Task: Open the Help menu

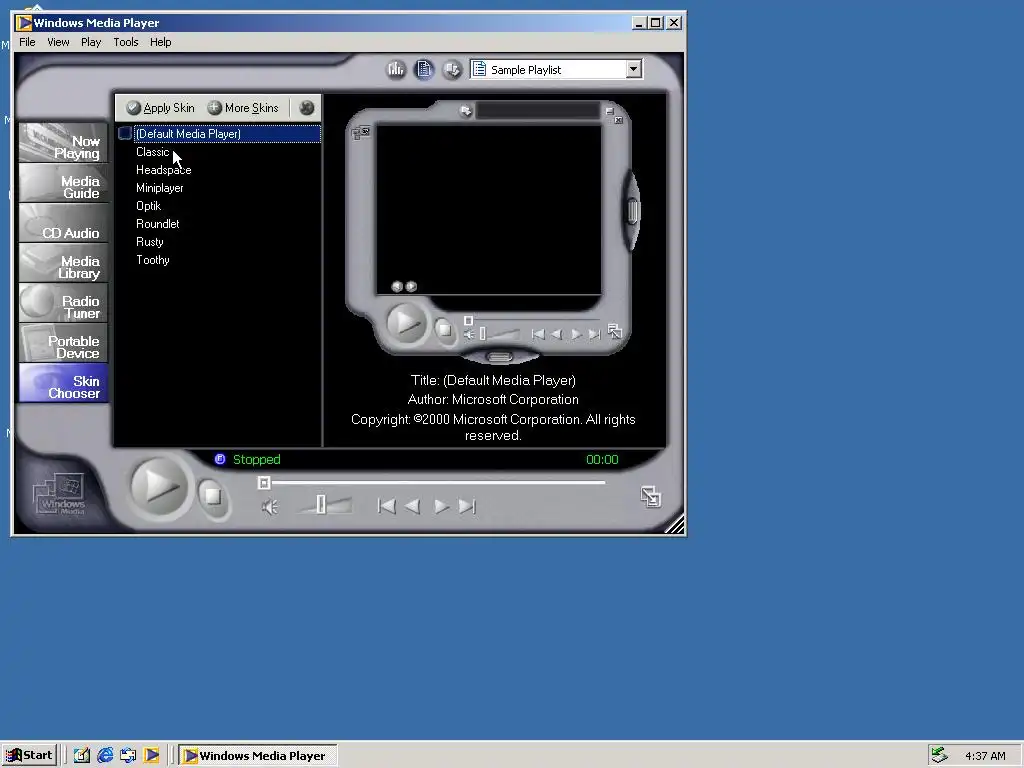Action: pos(160,42)
